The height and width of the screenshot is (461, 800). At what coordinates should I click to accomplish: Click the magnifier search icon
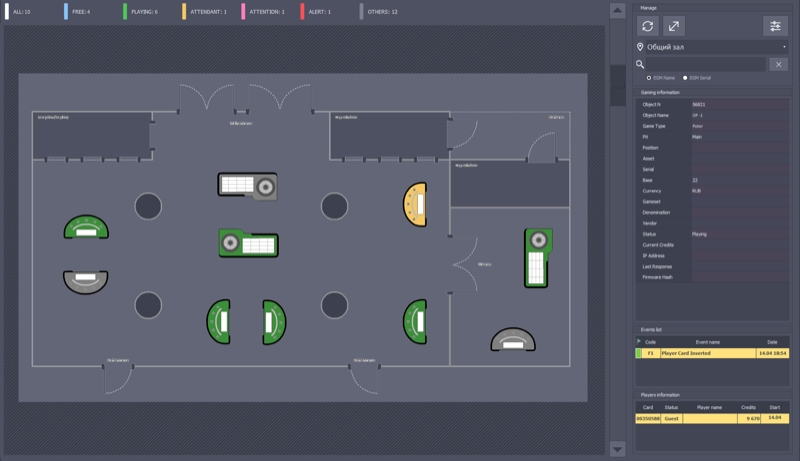[640, 64]
